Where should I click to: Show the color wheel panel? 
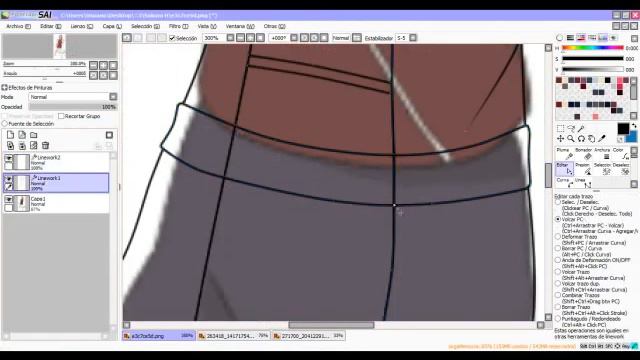(559, 38)
